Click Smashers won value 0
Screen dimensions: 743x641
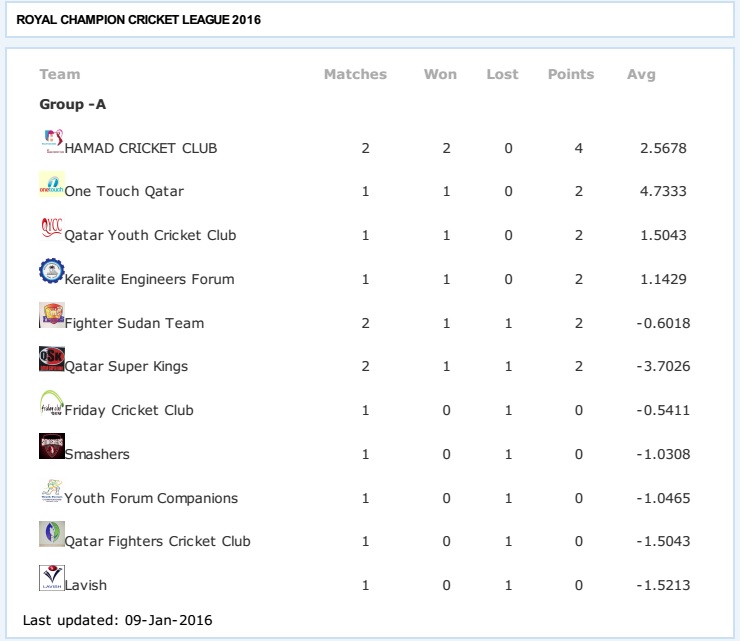point(446,454)
